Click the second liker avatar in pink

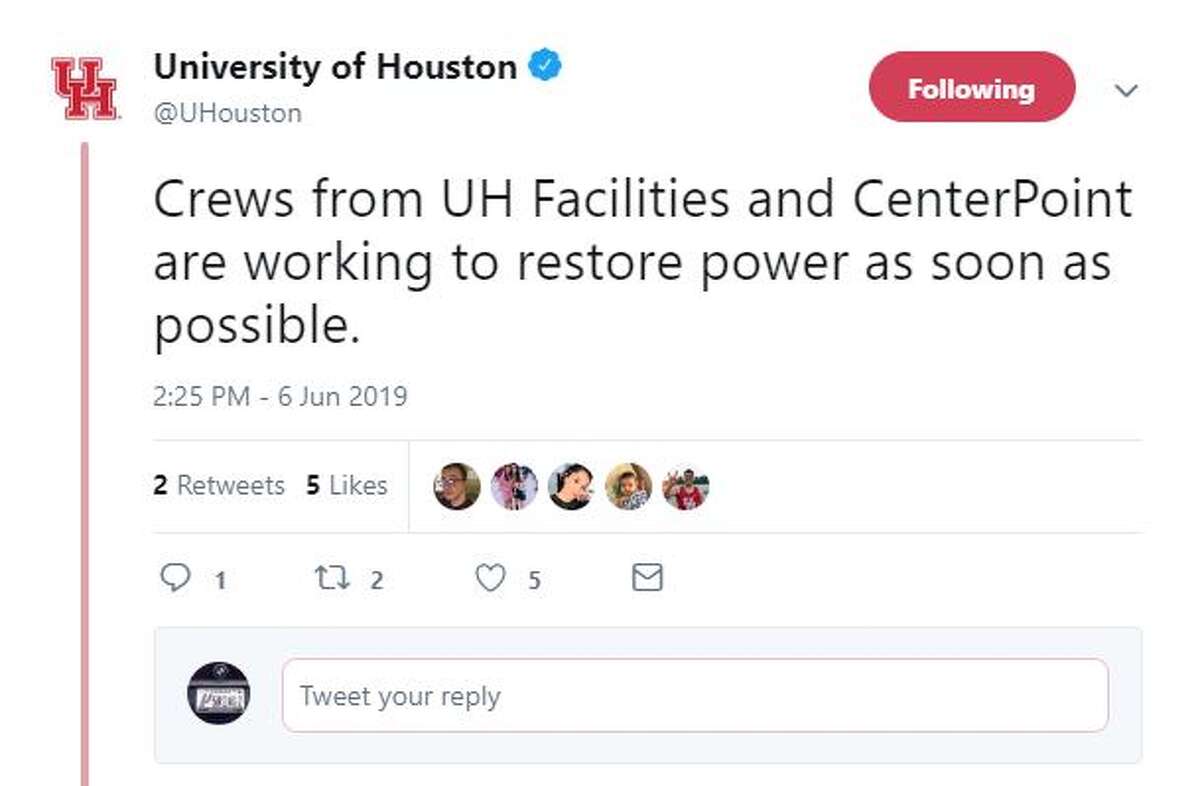[514, 487]
